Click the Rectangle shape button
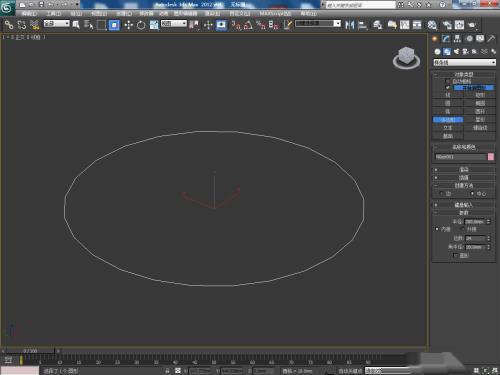This screenshot has height=375, width=500. 480,95
